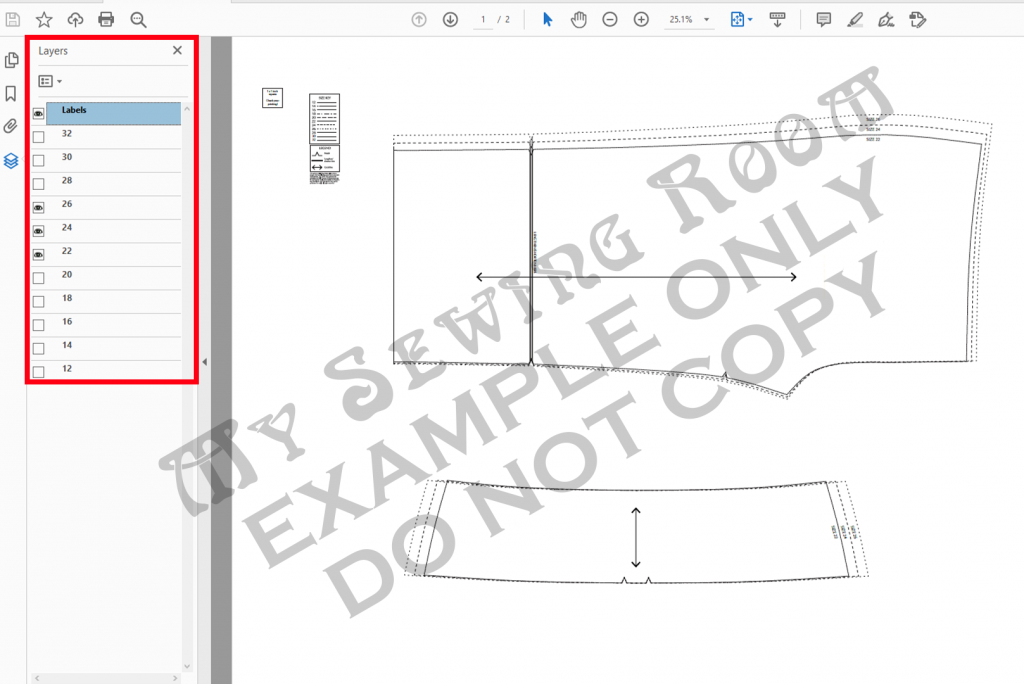
Task: Open the zoom percentage dropdown
Action: click(x=707, y=20)
